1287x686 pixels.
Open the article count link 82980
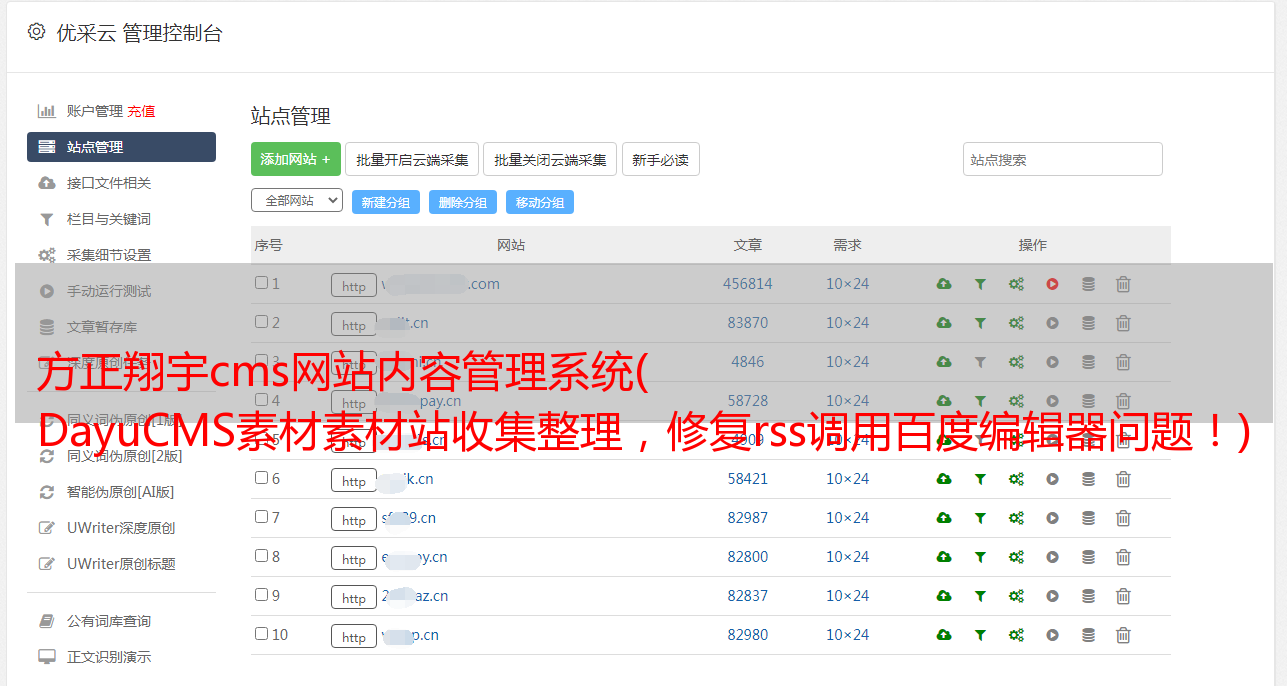click(748, 635)
